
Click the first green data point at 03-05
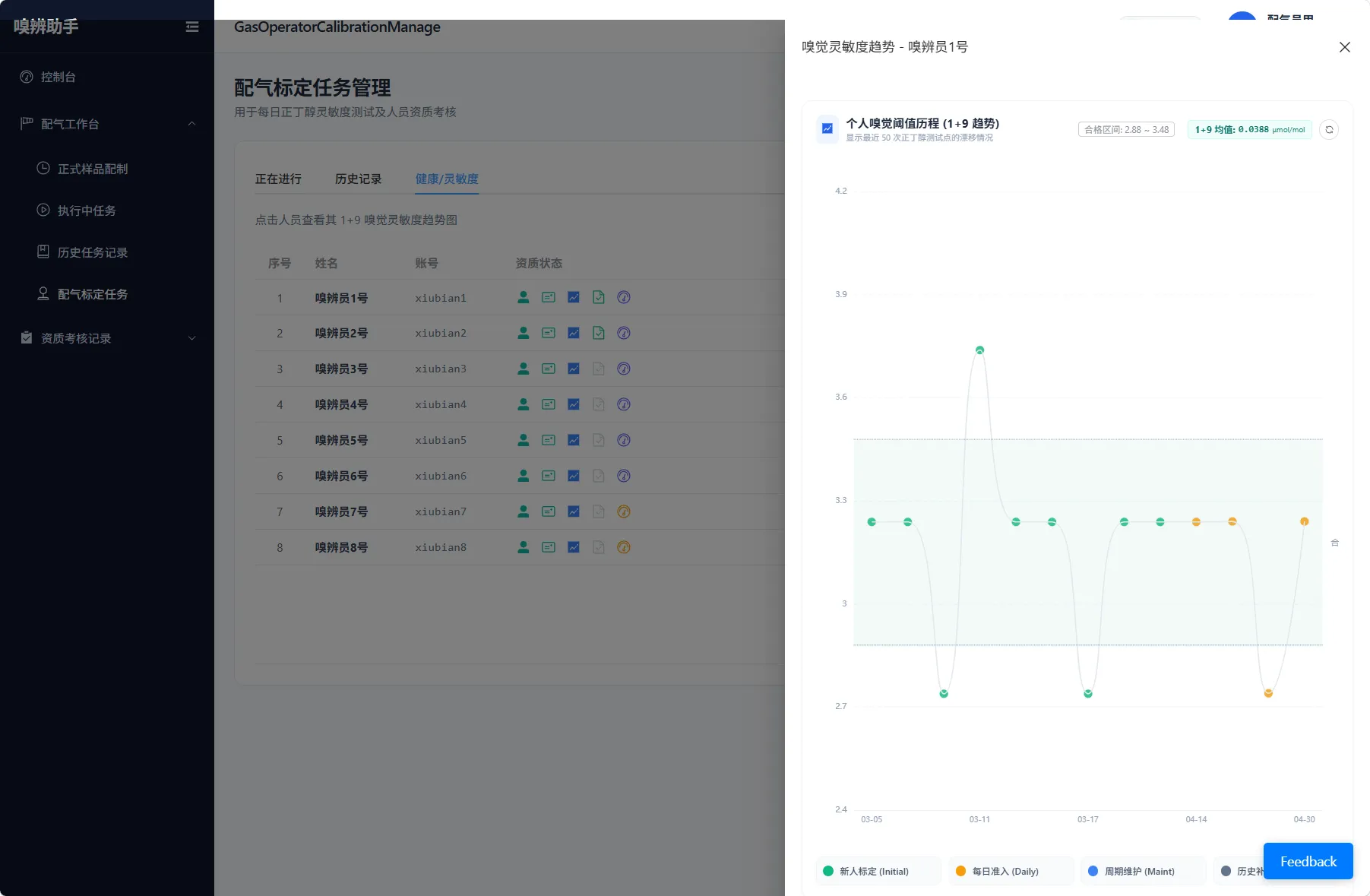pos(872,521)
